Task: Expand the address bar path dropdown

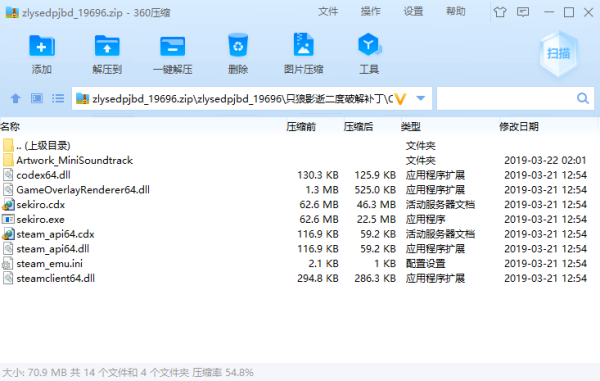Action: 421,98
